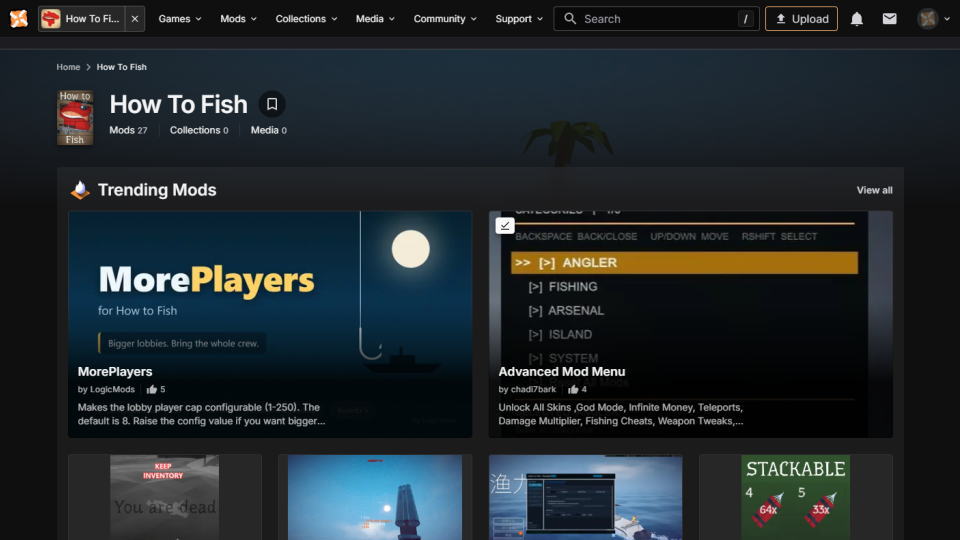Click Advanced Mod Menu description text
This screenshot has width=960, height=540.
tap(621, 414)
